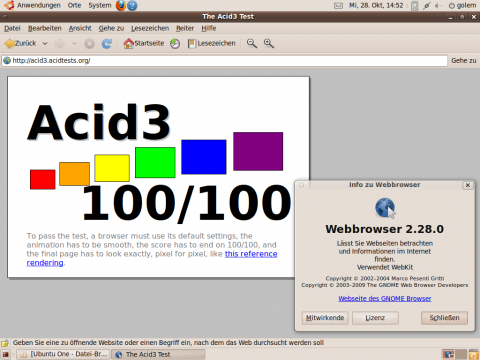Click the trash icon in bottom panel
The image size is (480, 360).
click(474, 354)
